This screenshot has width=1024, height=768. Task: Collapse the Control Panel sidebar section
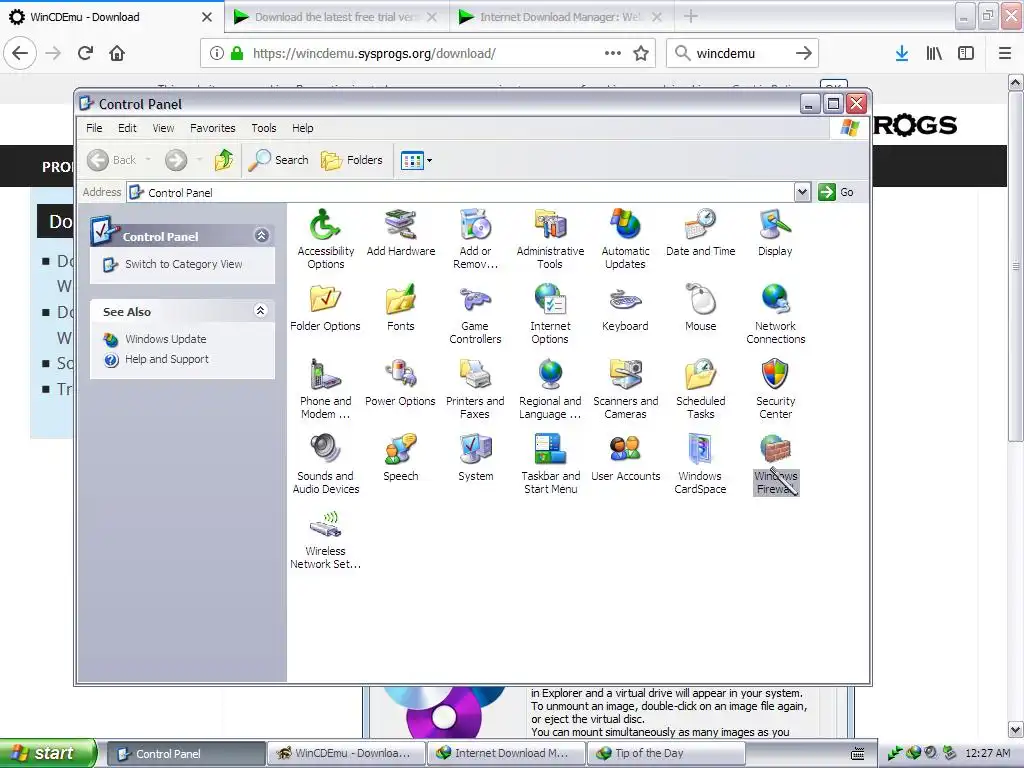pos(261,236)
